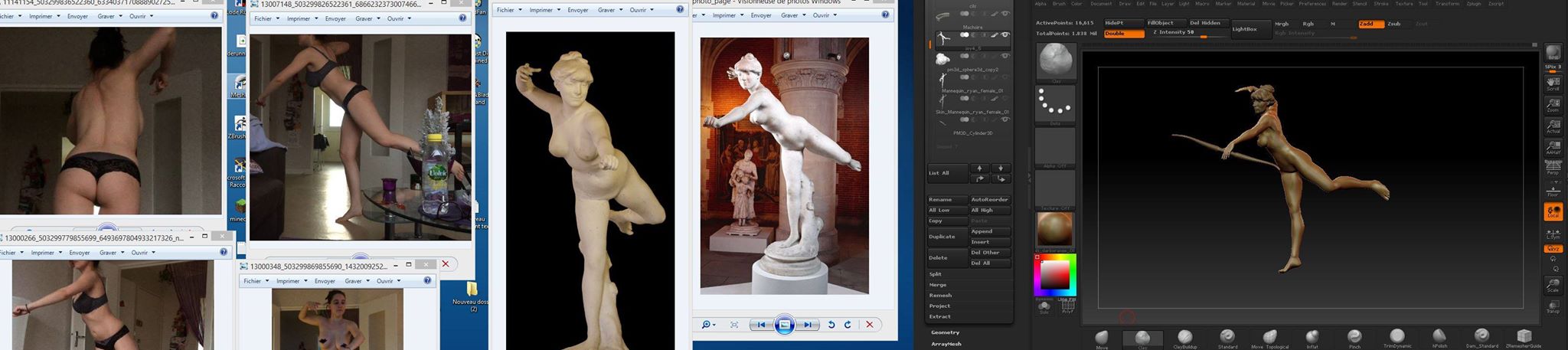Open help in the 13007148 window

(x=462, y=18)
